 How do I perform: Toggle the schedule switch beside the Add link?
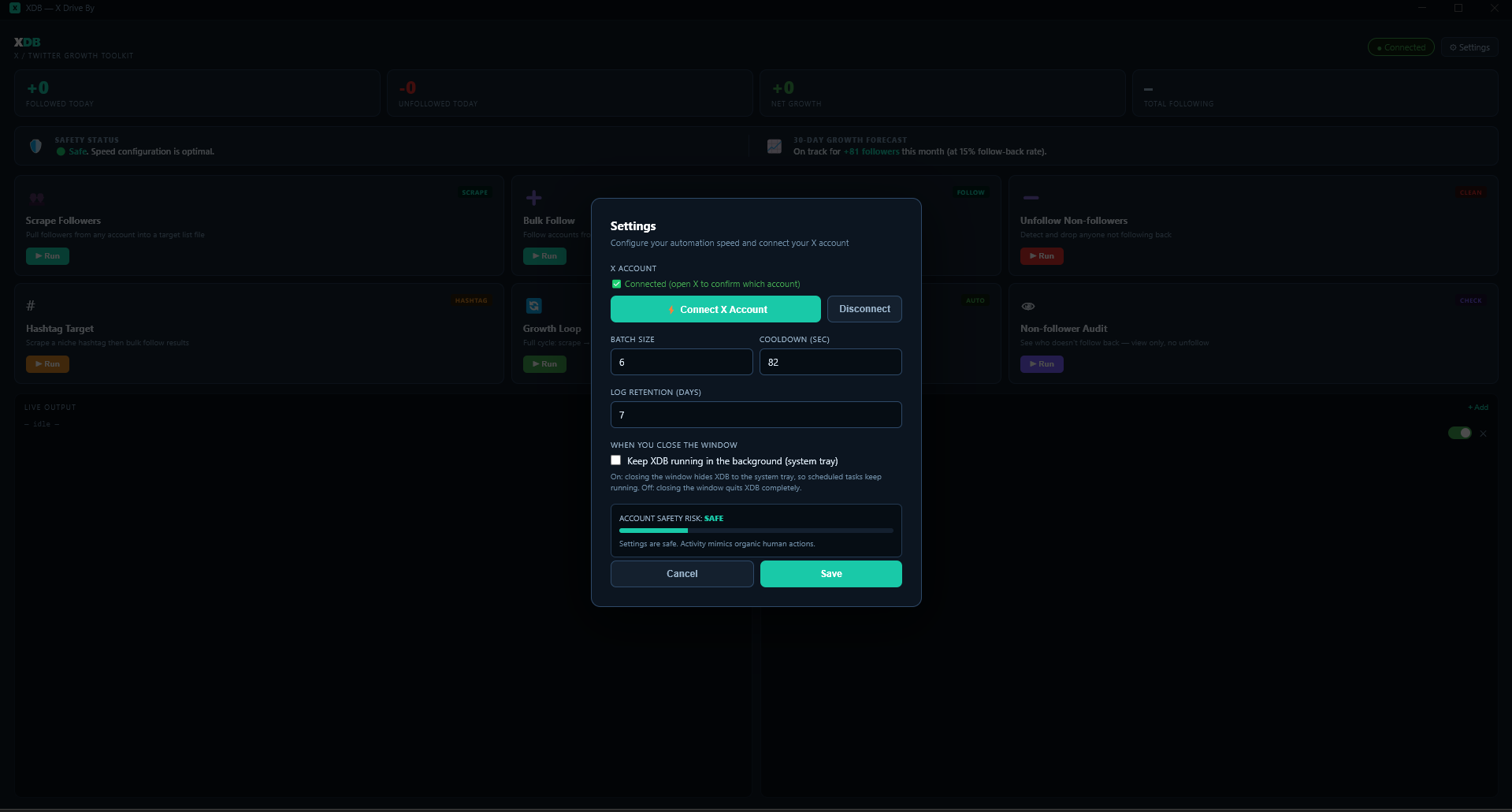point(1460,433)
